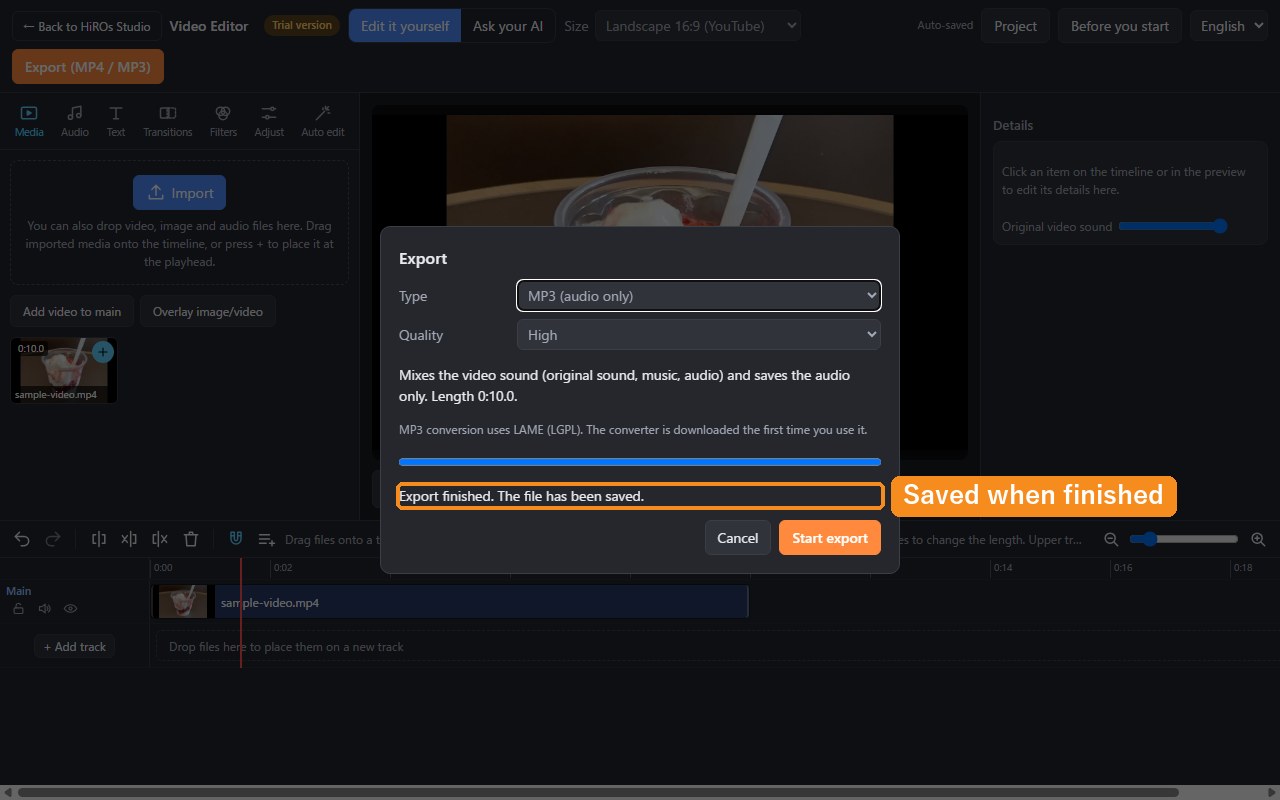Screen dimensions: 1280x800
Task: Click Add video to main
Action: click(x=72, y=312)
